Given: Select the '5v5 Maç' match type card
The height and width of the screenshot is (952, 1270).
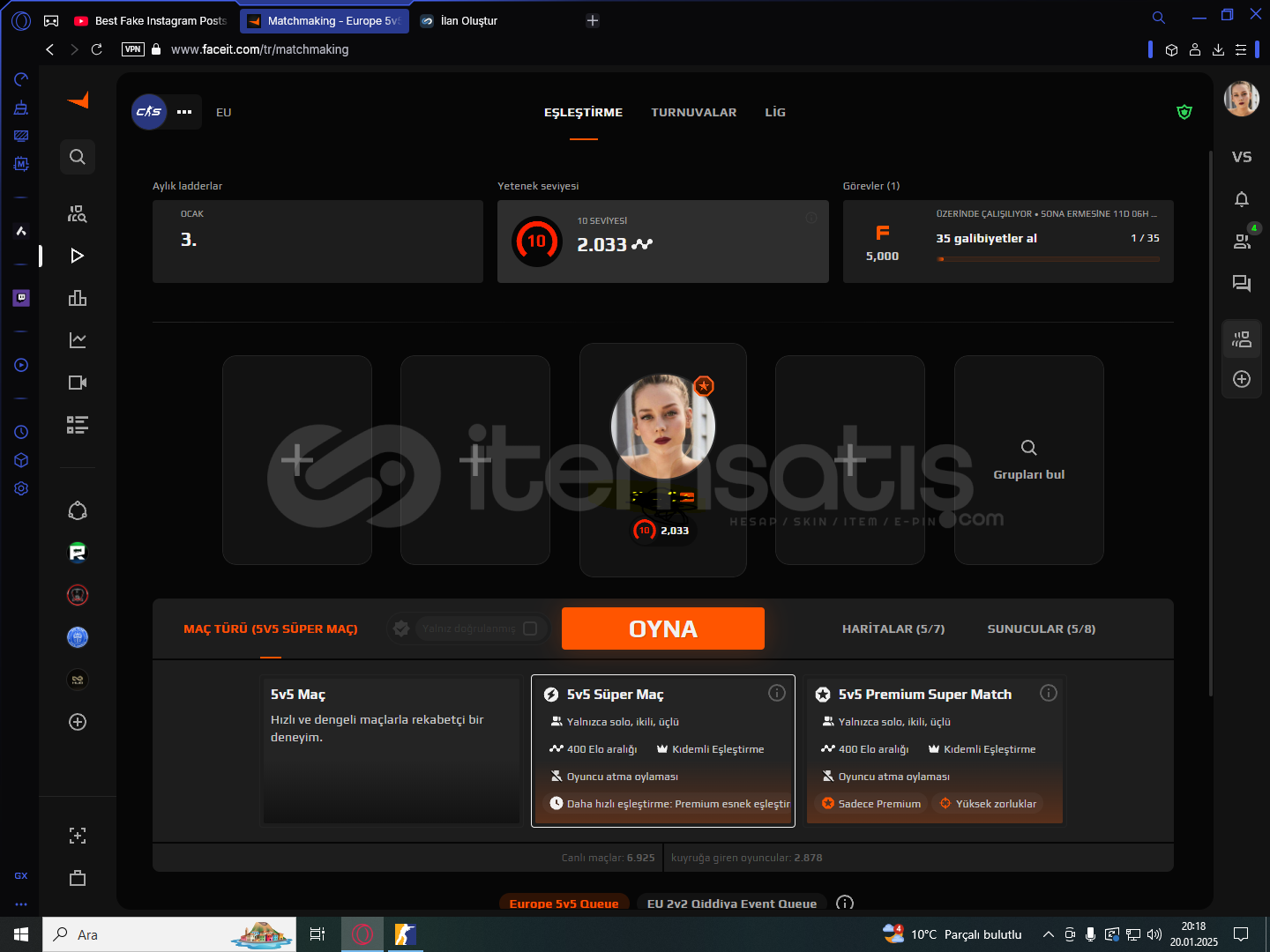Looking at the screenshot, I should pos(392,751).
